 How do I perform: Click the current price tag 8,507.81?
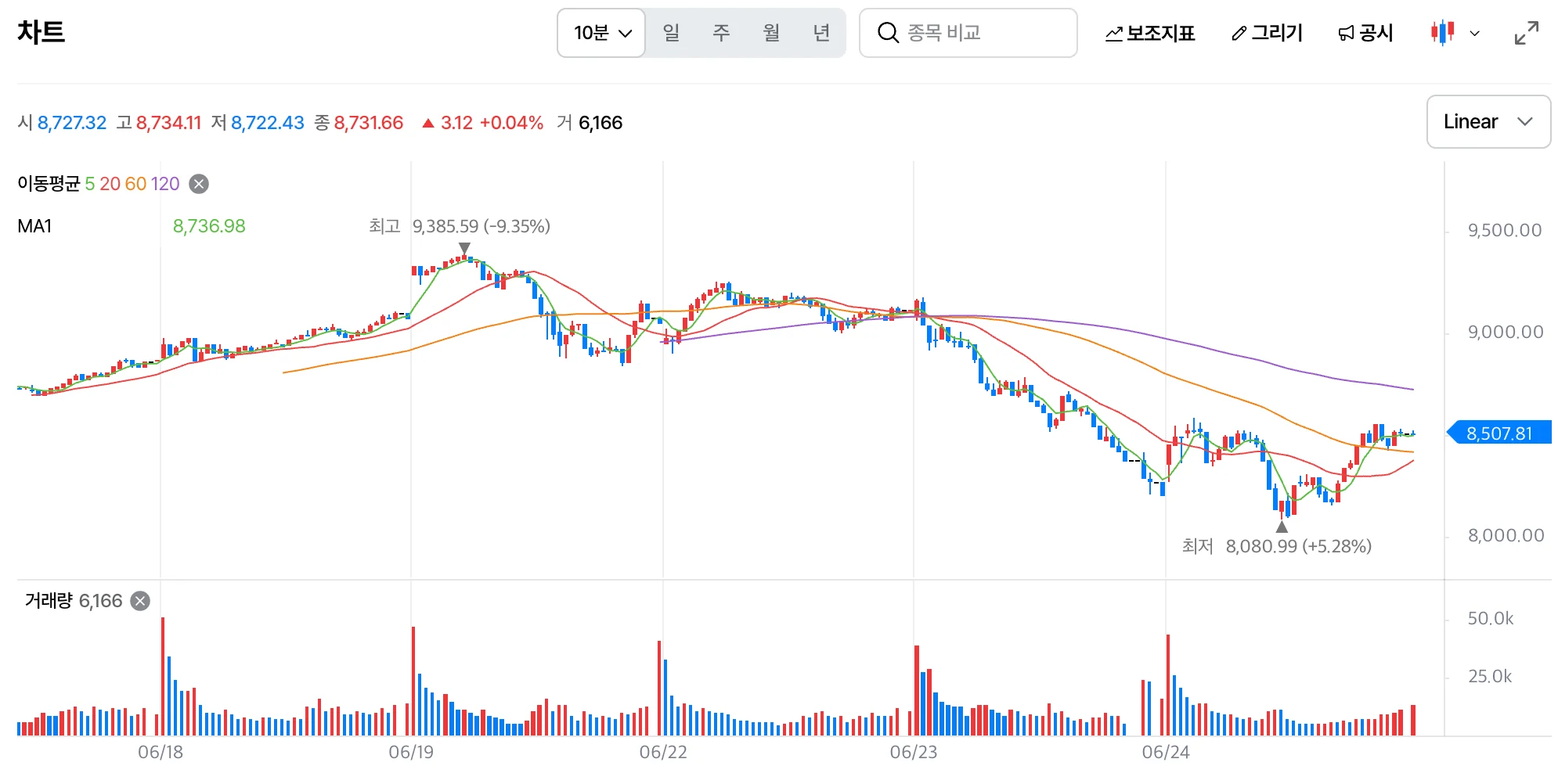point(1498,433)
